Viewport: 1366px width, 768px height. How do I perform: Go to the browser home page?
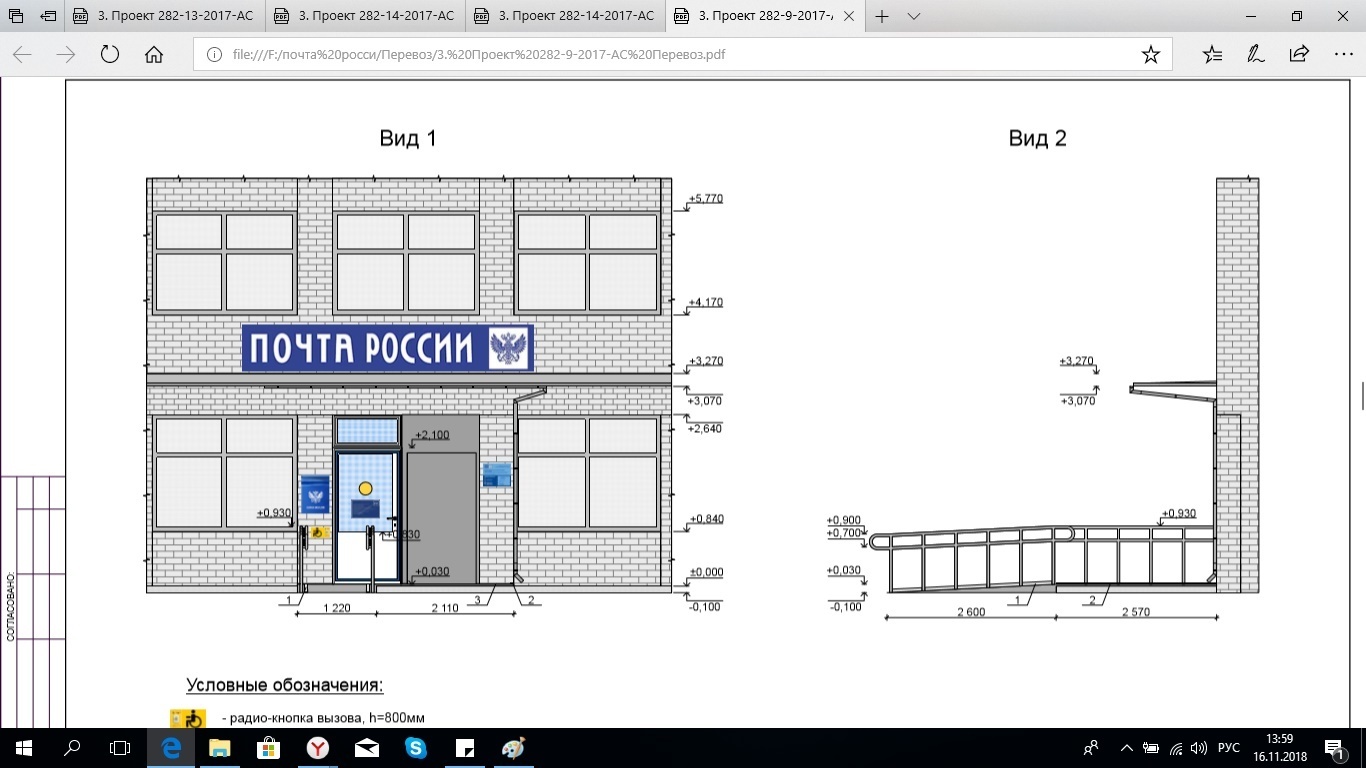pos(154,55)
